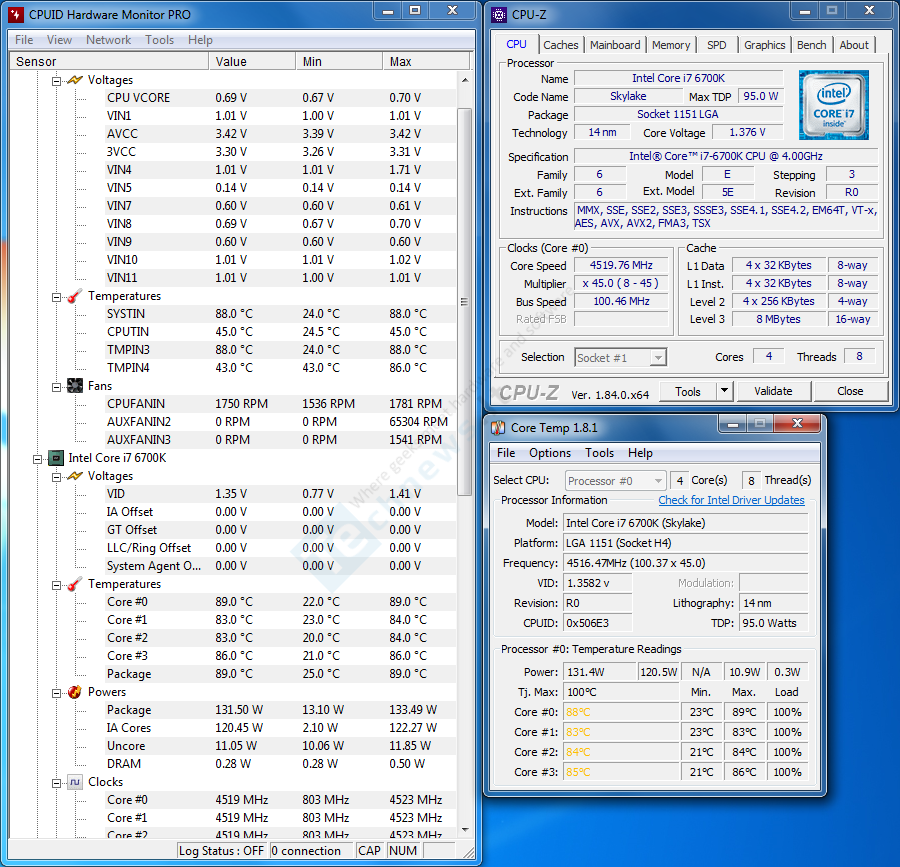
Task: Click the Tj. Max 100°C field in Core Temp
Action: click(x=621, y=692)
